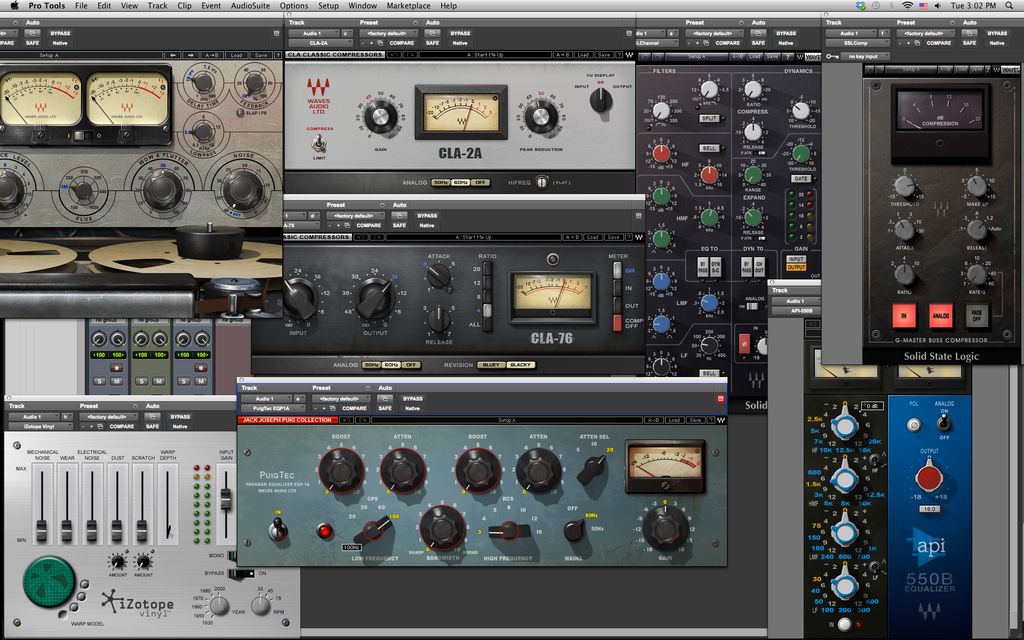The image size is (1024, 640).
Task: Open the AudioSuite menu
Action: point(249,5)
